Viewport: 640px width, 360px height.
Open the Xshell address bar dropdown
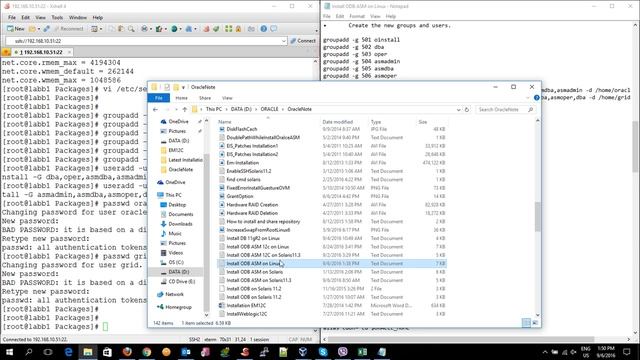pos(284,41)
